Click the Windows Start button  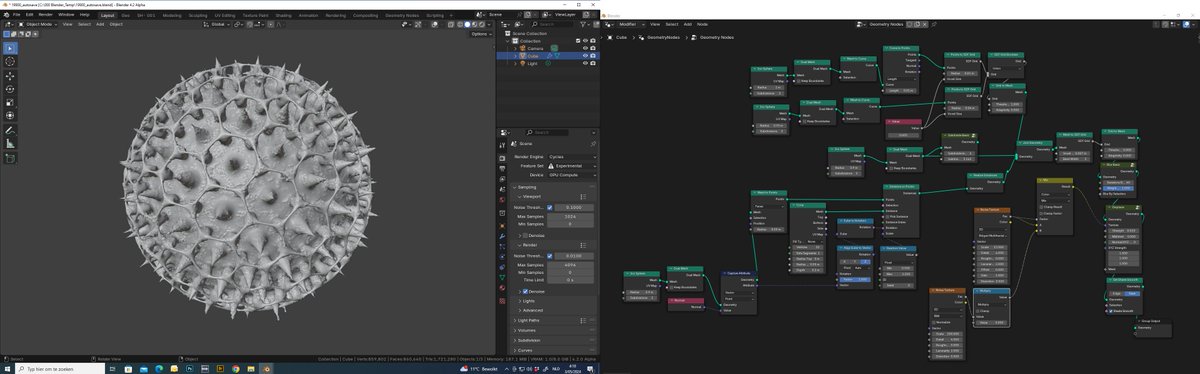6,368
